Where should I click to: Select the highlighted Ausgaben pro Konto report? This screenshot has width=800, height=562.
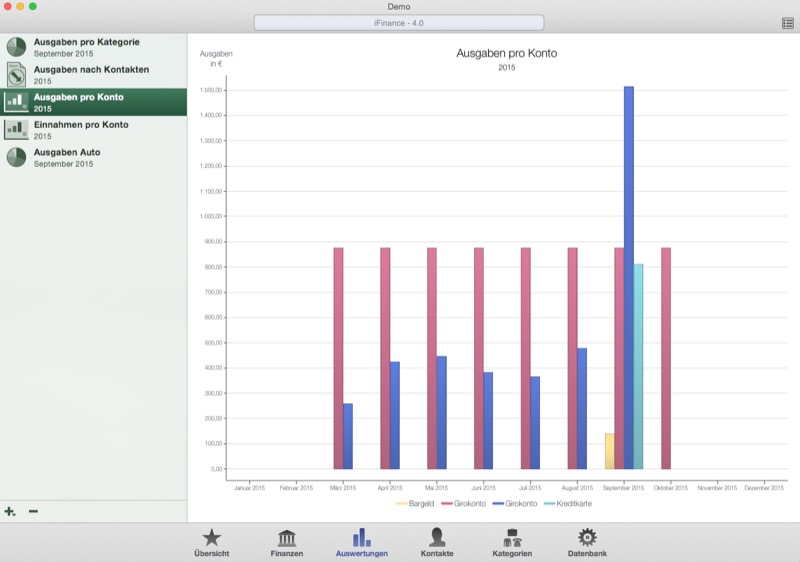(x=78, y=102)
